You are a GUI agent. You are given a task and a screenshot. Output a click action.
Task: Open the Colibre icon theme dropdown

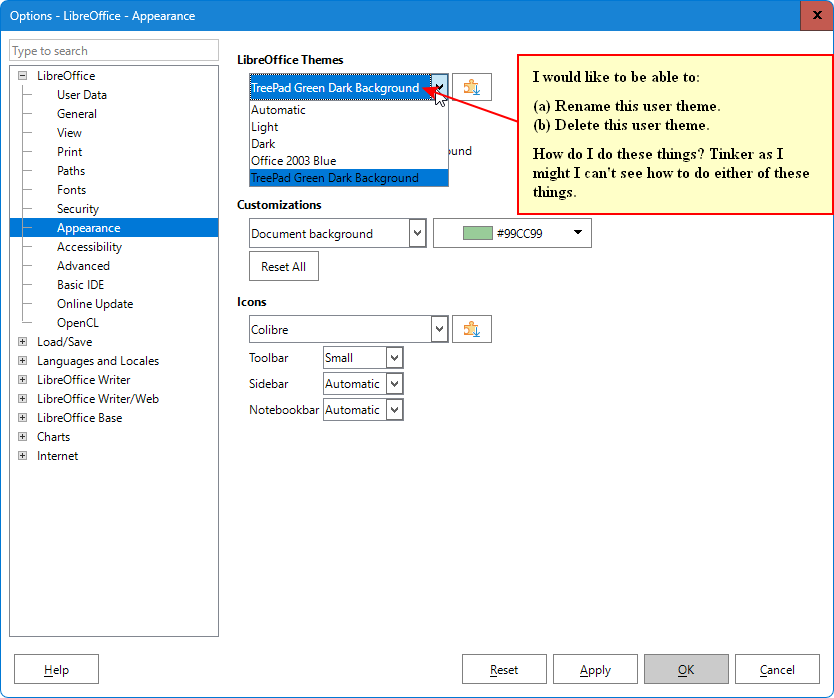pyautogui.click(x=439, y=329)
